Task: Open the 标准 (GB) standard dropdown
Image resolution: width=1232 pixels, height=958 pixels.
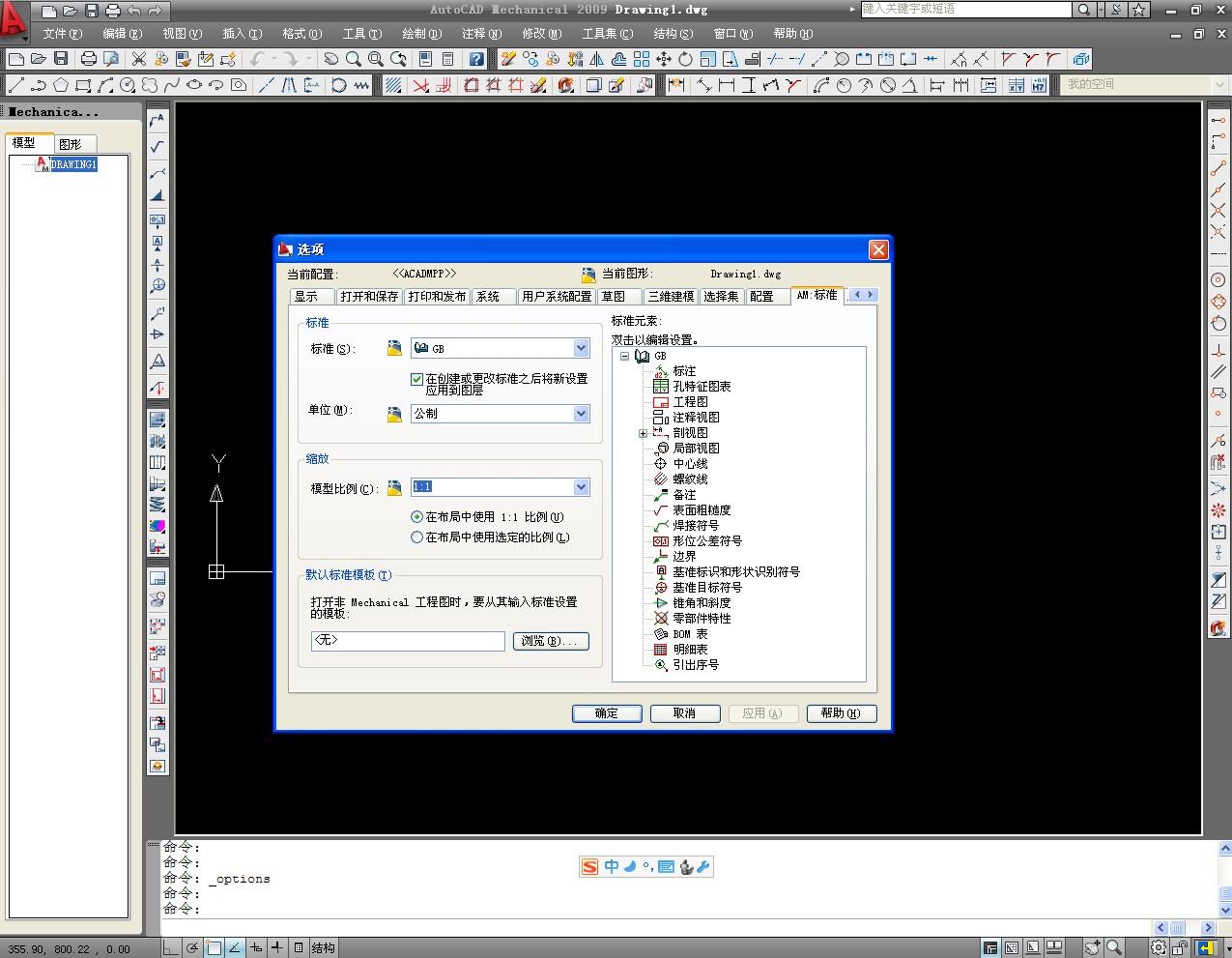Action: [x=581, y=348]
